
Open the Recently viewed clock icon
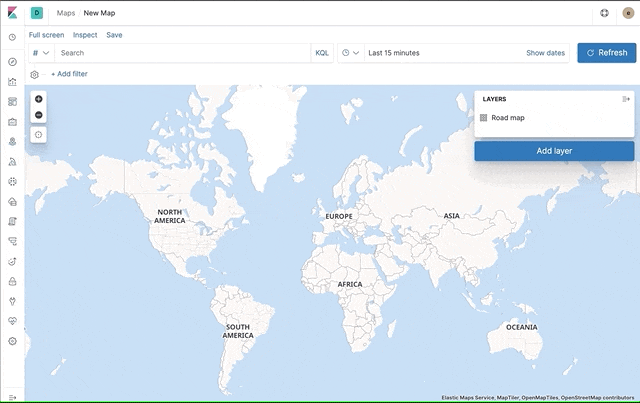pos(13,37)
